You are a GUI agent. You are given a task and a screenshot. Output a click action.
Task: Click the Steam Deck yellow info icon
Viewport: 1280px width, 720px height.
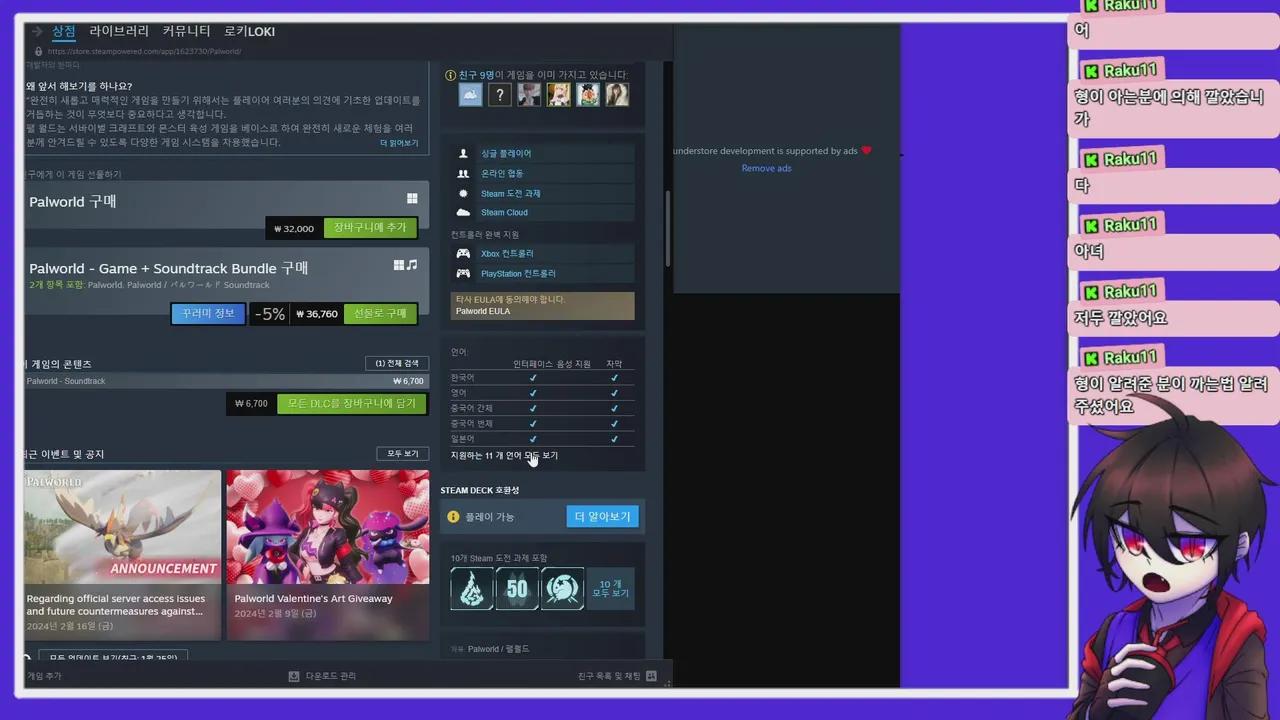[x=453, y=517]
